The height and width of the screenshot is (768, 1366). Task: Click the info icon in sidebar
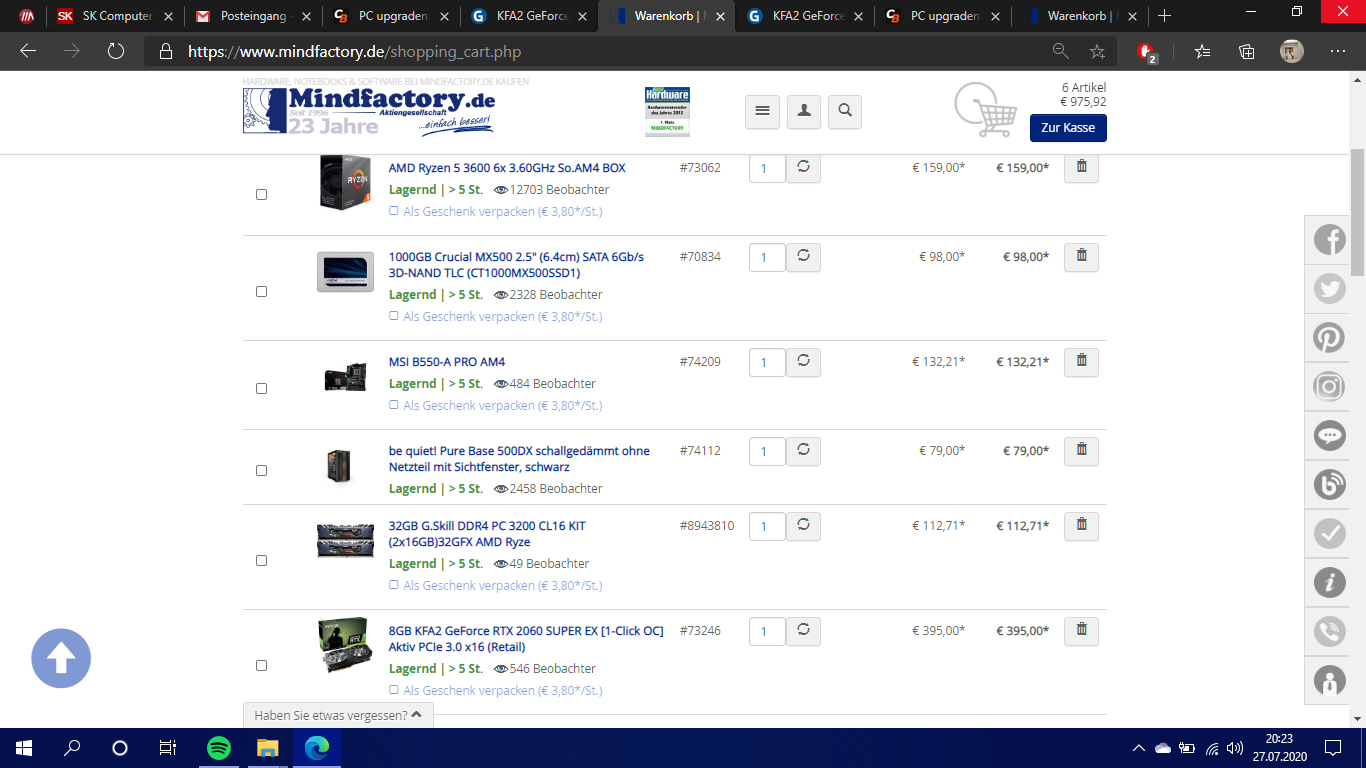click(1329, 583)
